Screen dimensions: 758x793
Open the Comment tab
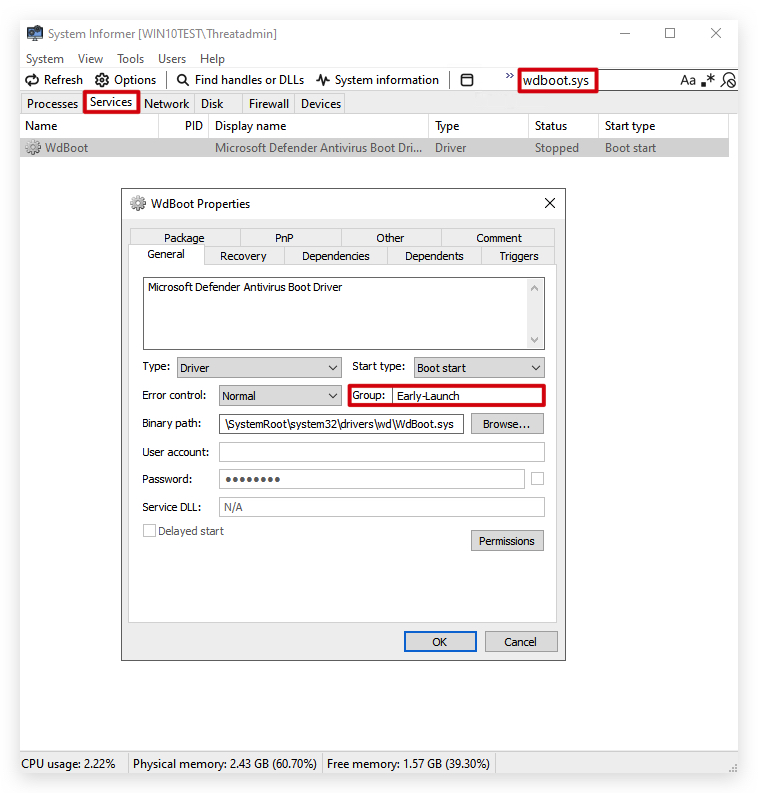(499, 238)
